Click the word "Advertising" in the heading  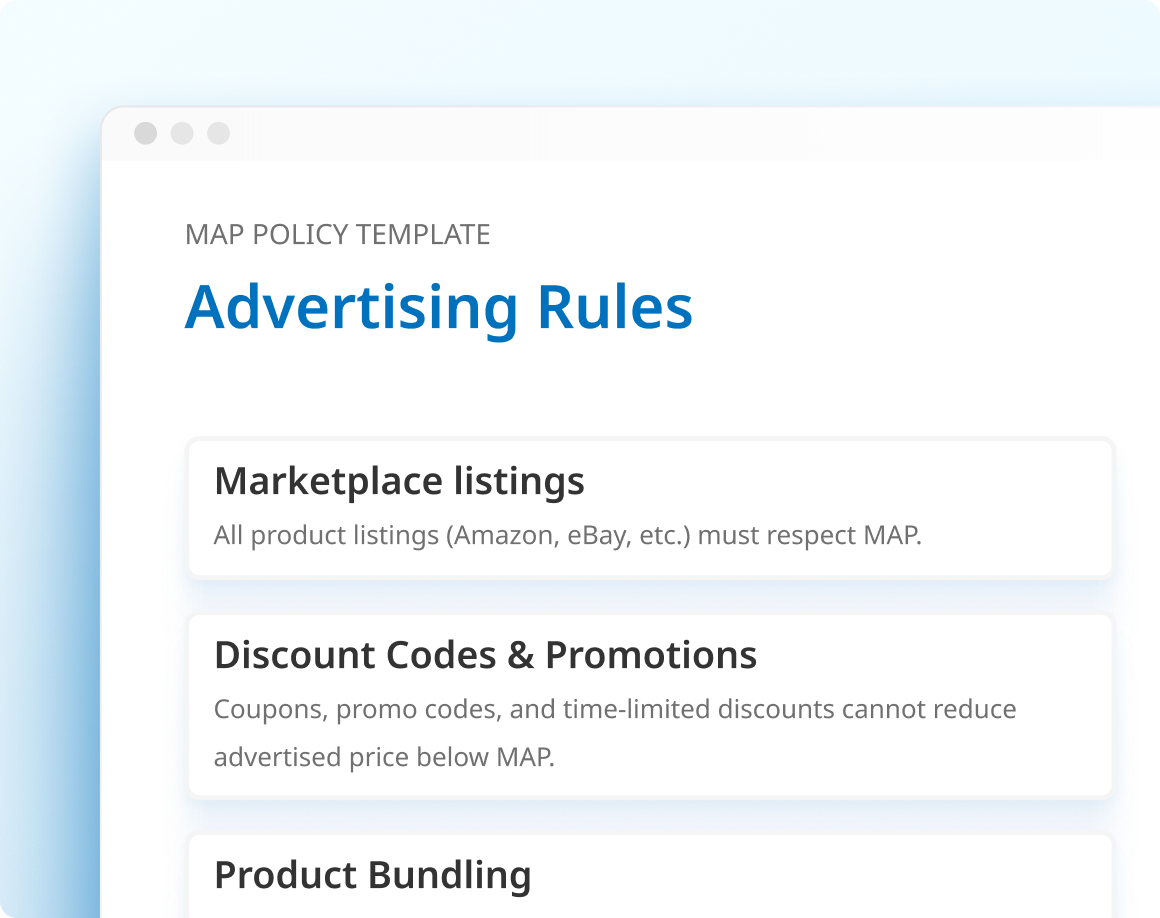(352, 307)
